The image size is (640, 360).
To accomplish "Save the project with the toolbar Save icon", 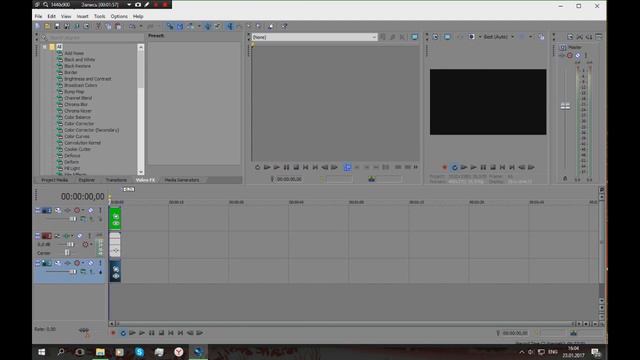I will (57, 27).
